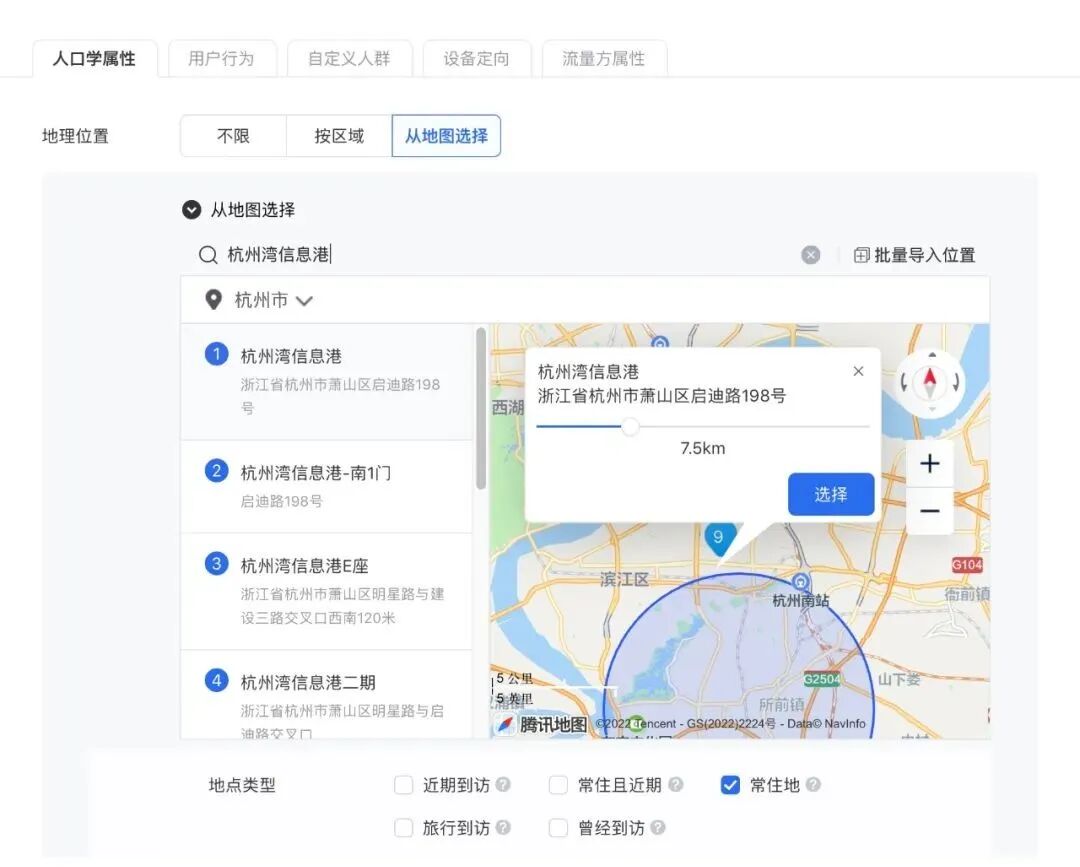This screenshot has height=867, width=1080.
Task: Clear the search box with the × icon
Action: pos(811,254)
